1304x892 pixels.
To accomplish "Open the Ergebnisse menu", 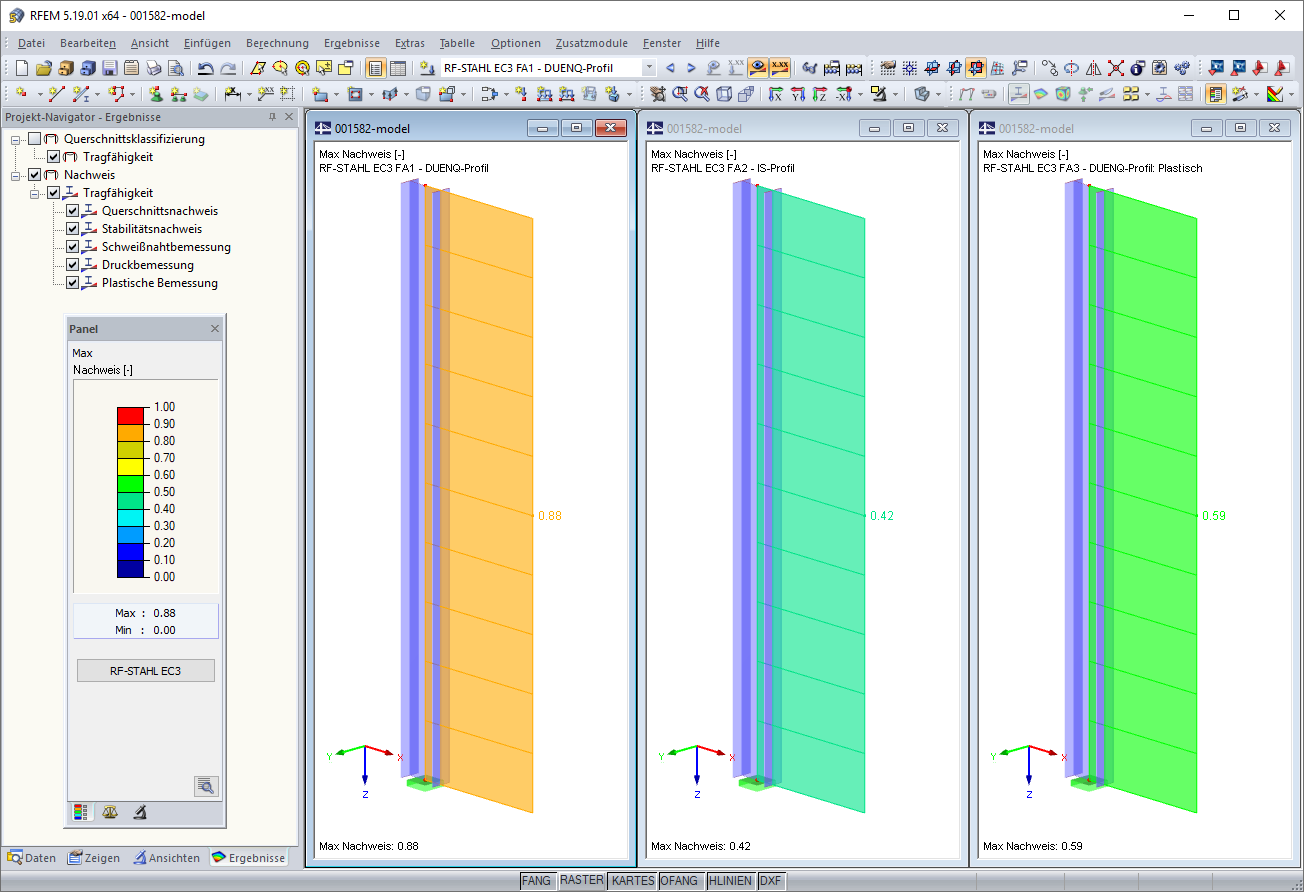I will [352, 43].
